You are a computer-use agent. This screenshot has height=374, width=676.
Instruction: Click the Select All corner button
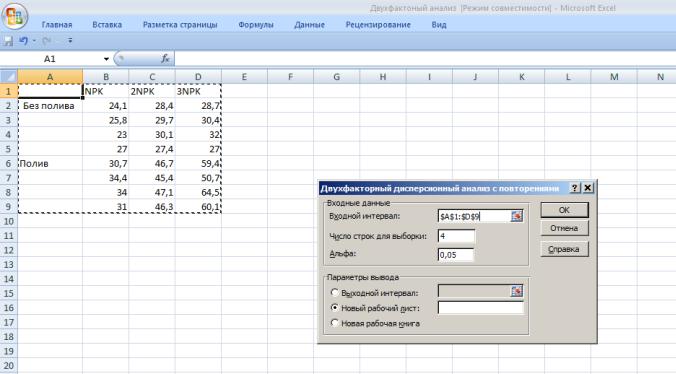9,77
